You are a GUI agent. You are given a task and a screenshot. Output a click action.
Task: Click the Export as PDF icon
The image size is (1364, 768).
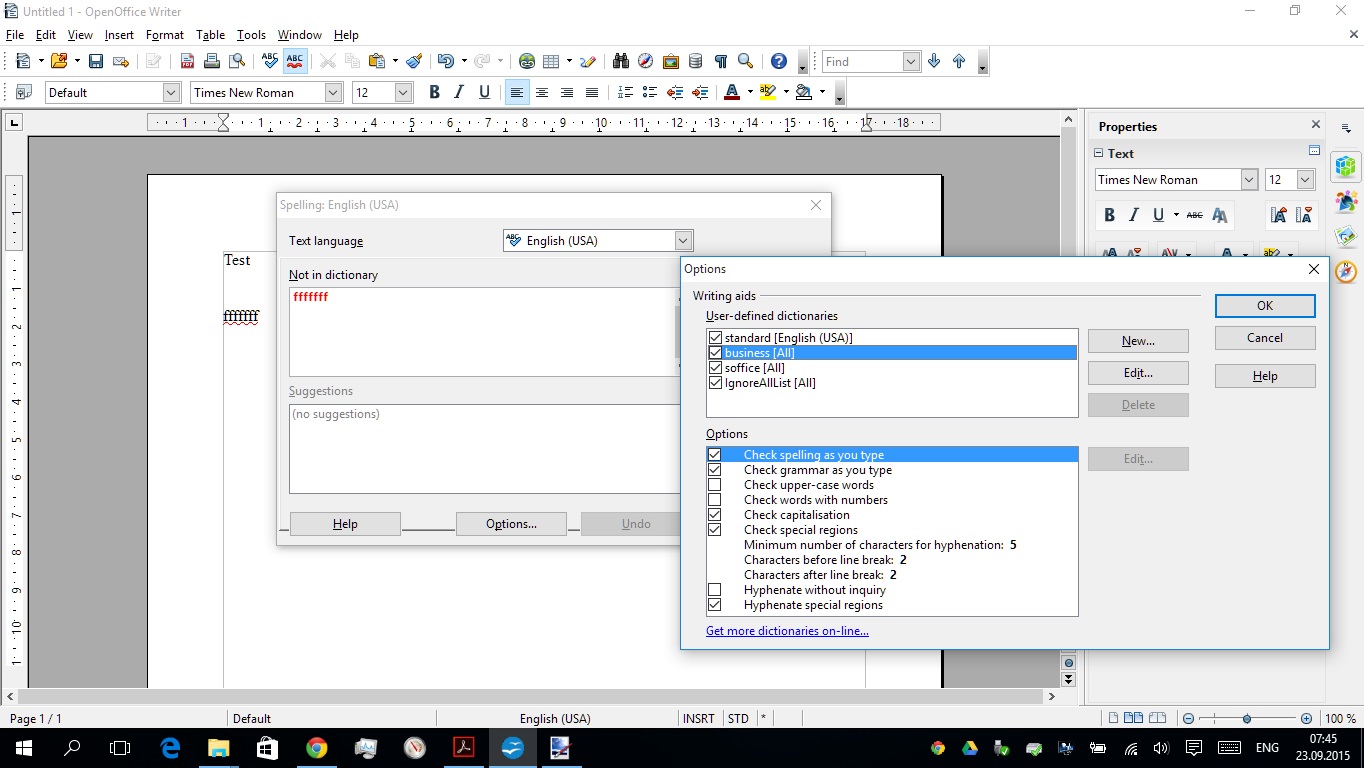pos(187,61)
